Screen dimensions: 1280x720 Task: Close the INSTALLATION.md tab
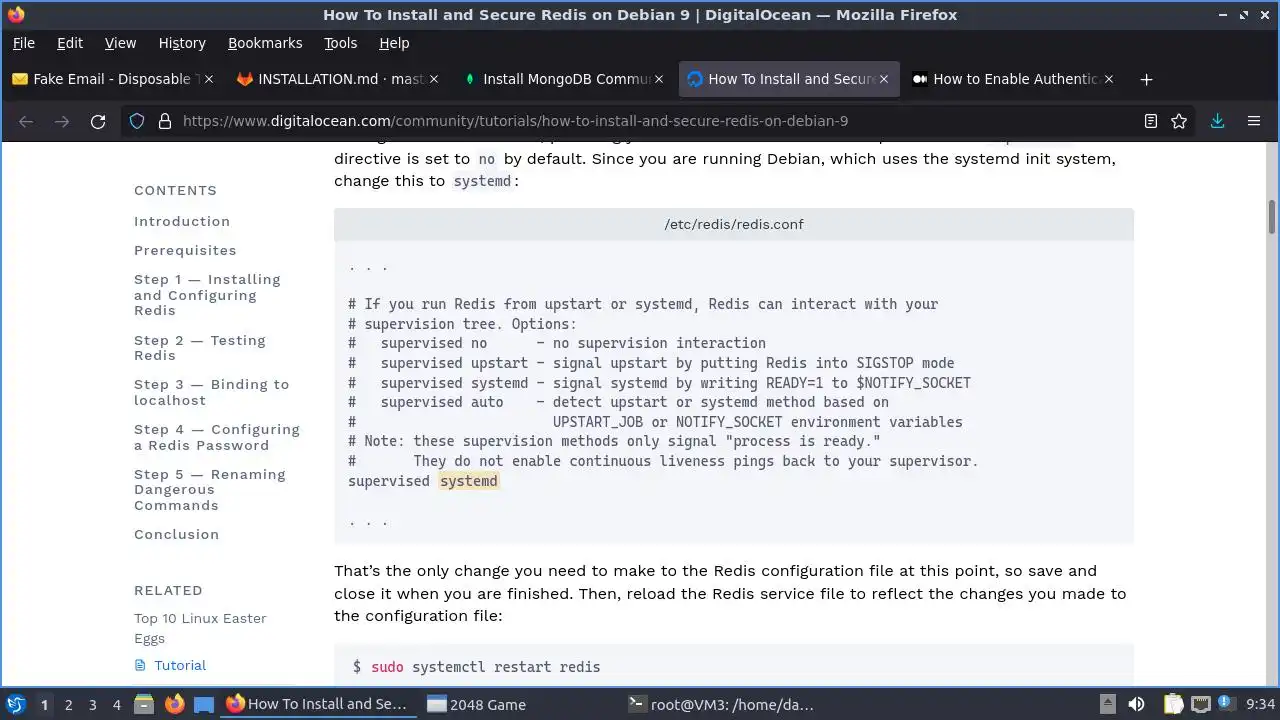tap(433, 79)
